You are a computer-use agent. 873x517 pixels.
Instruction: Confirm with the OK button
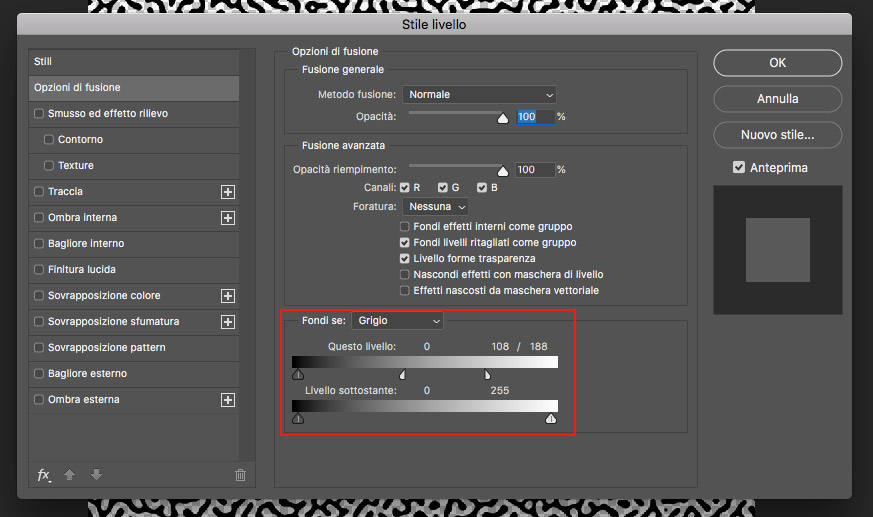tap(777, 63)
